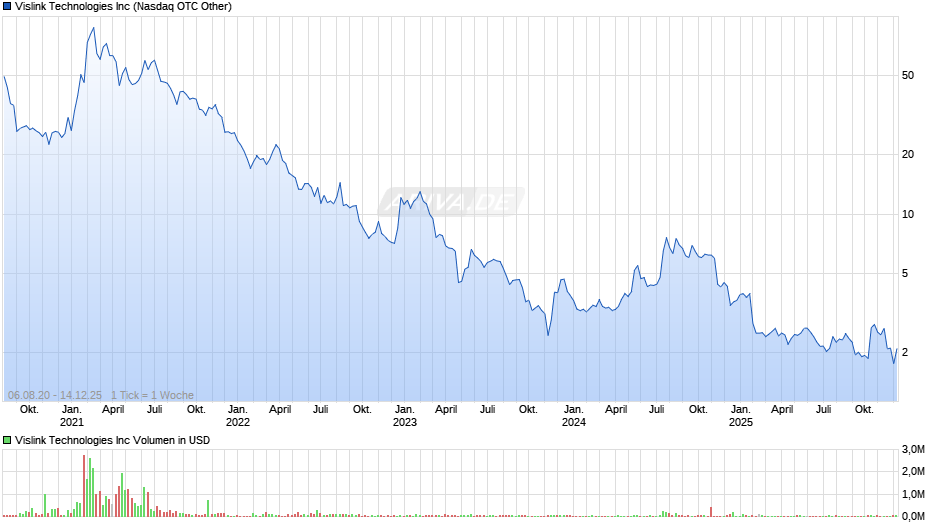Click the volume axis label 3,0M
The width and height of the screenshot is (940, 526).
click(913, 450)
